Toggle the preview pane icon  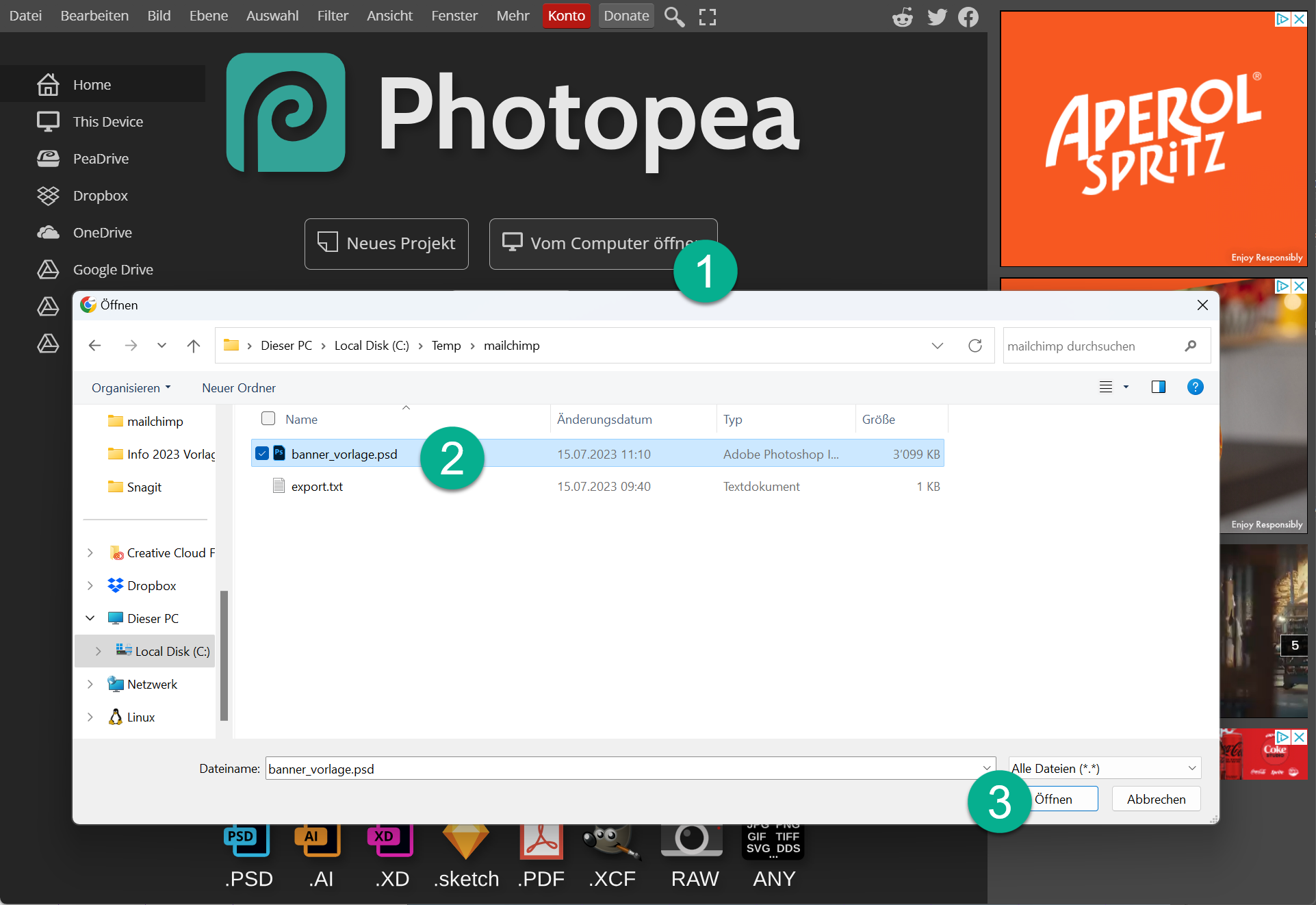coord(1158,387)
